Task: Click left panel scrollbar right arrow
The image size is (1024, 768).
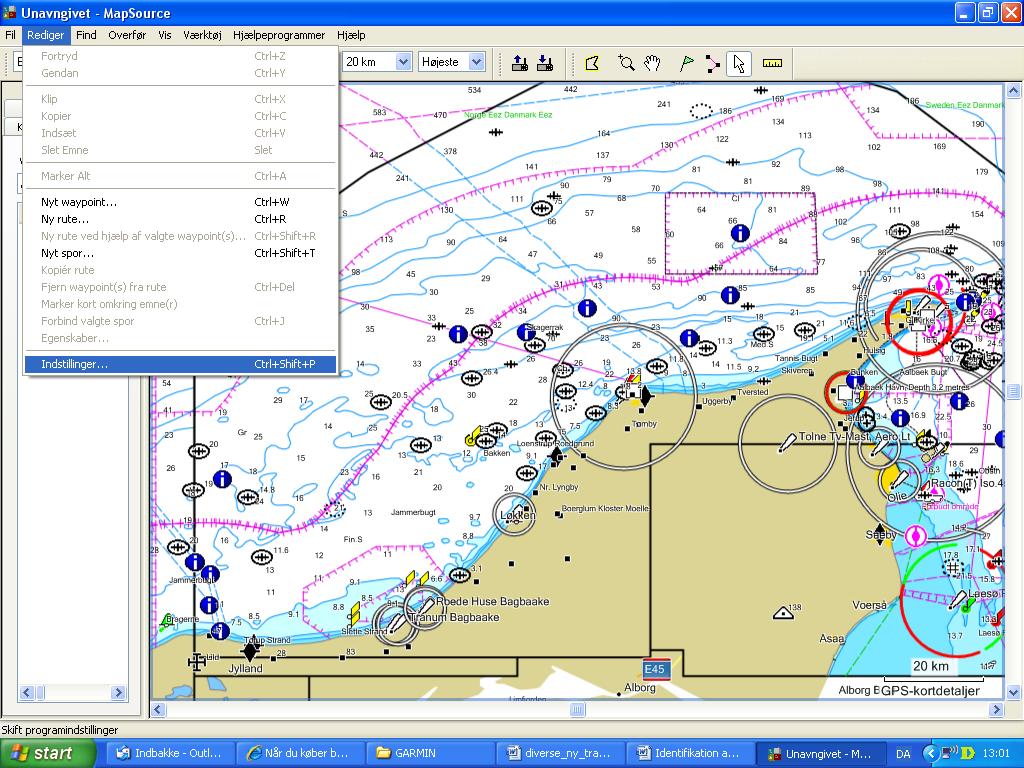Action: click(x=118, y=692)
